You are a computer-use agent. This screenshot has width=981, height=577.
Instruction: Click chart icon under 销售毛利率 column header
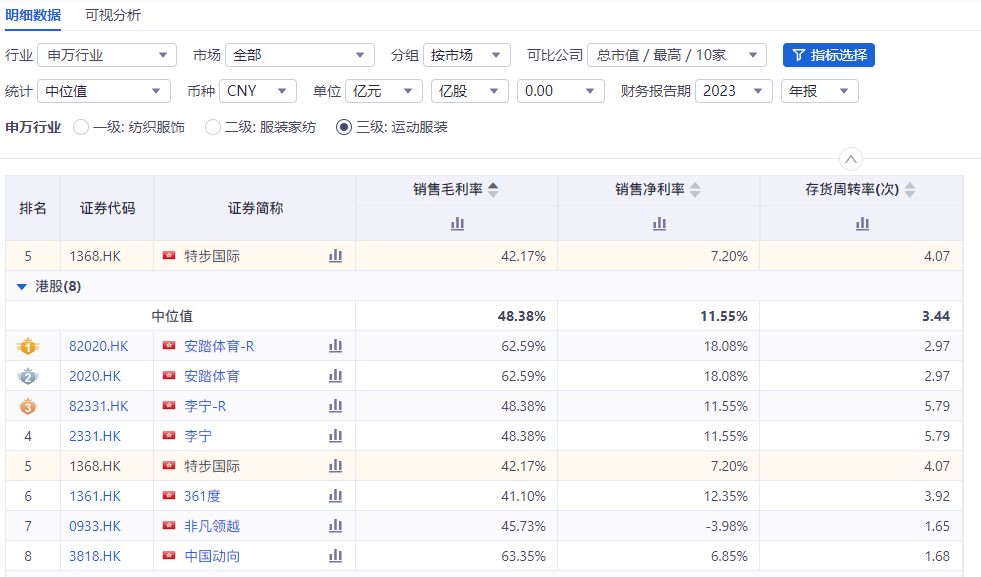point(457,224)
